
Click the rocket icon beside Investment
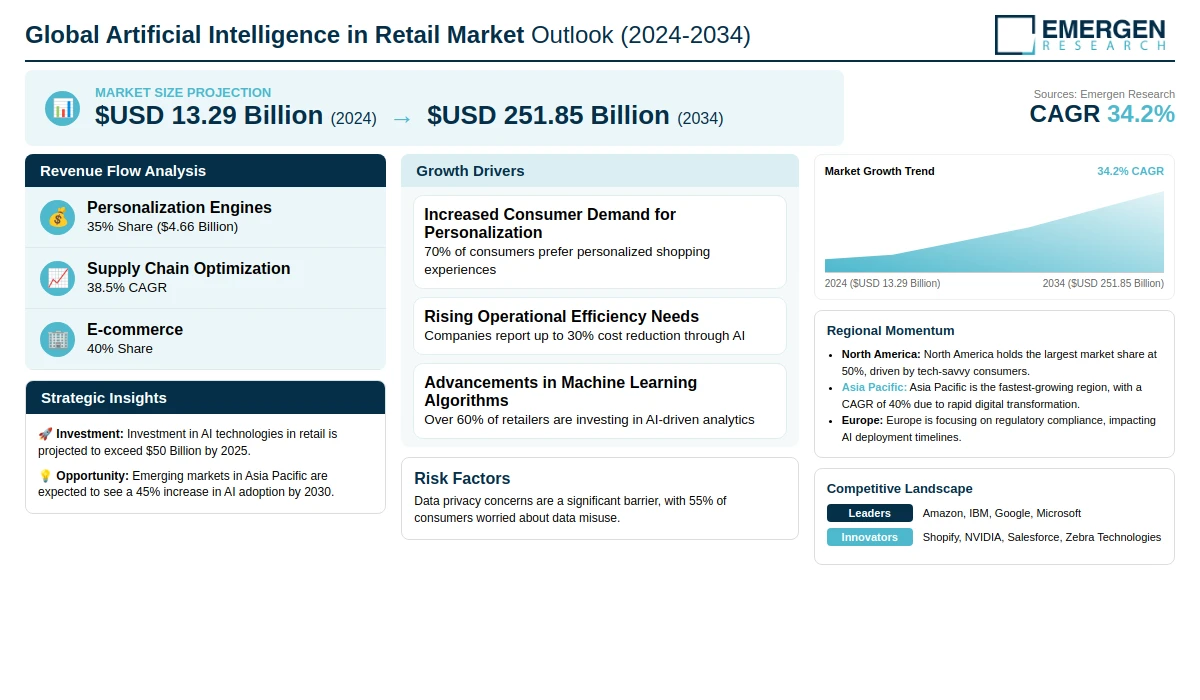click(x=45, y=434)
